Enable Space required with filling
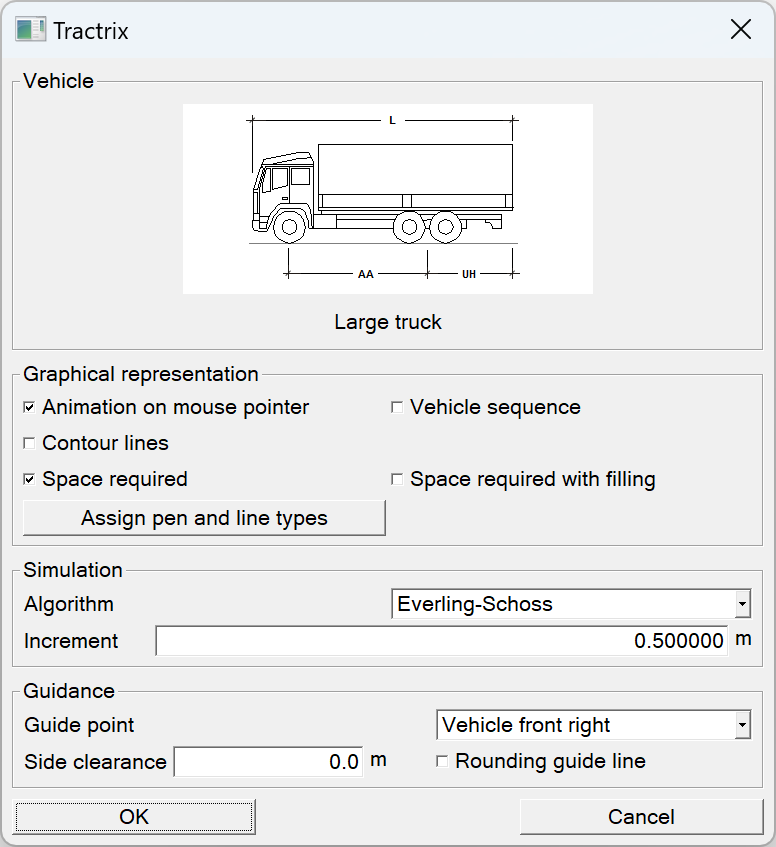The image size is (776, 847). pos(397,479)
